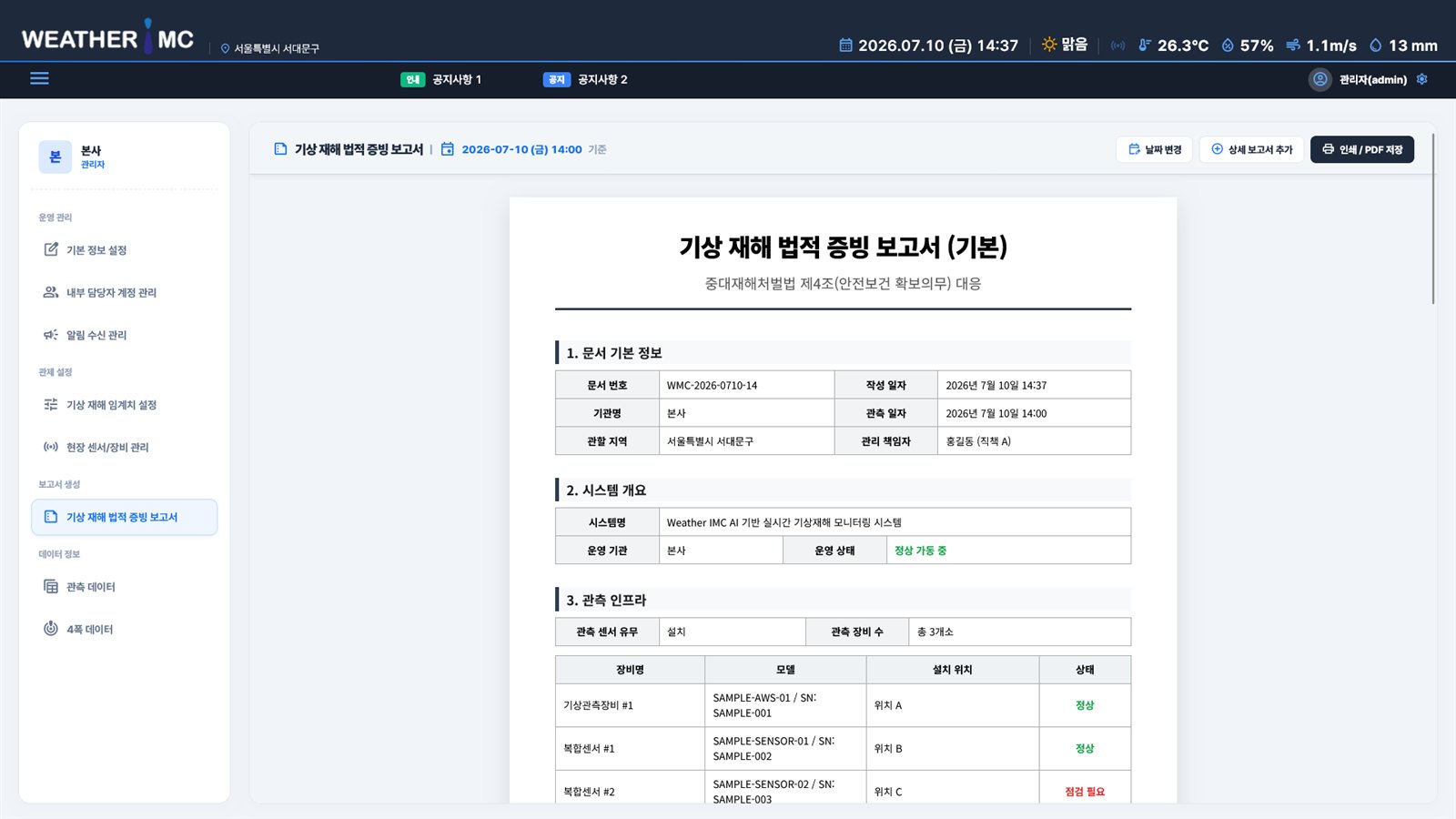Click the 인쇄 / PDF 저장 button

click(x=1362, y=149)
